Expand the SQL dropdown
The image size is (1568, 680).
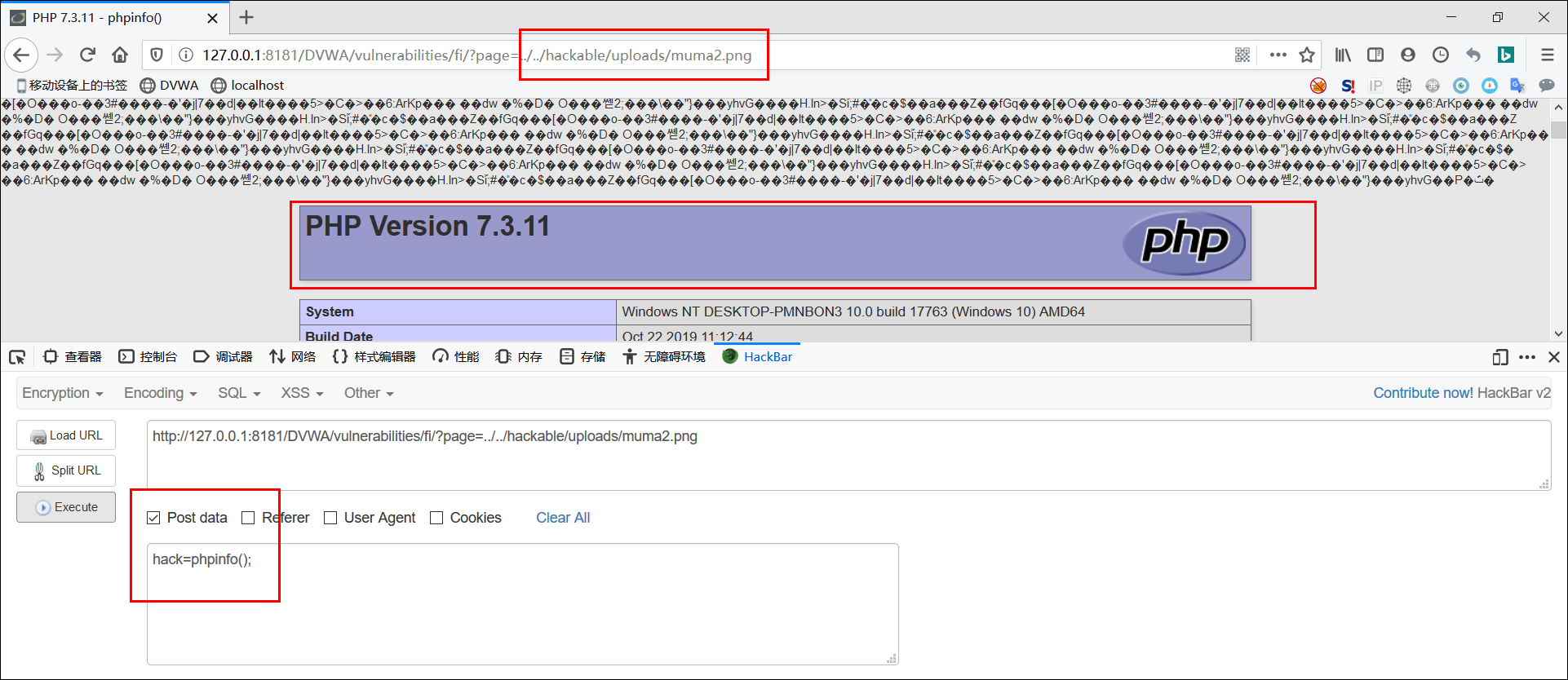[239, 393]
